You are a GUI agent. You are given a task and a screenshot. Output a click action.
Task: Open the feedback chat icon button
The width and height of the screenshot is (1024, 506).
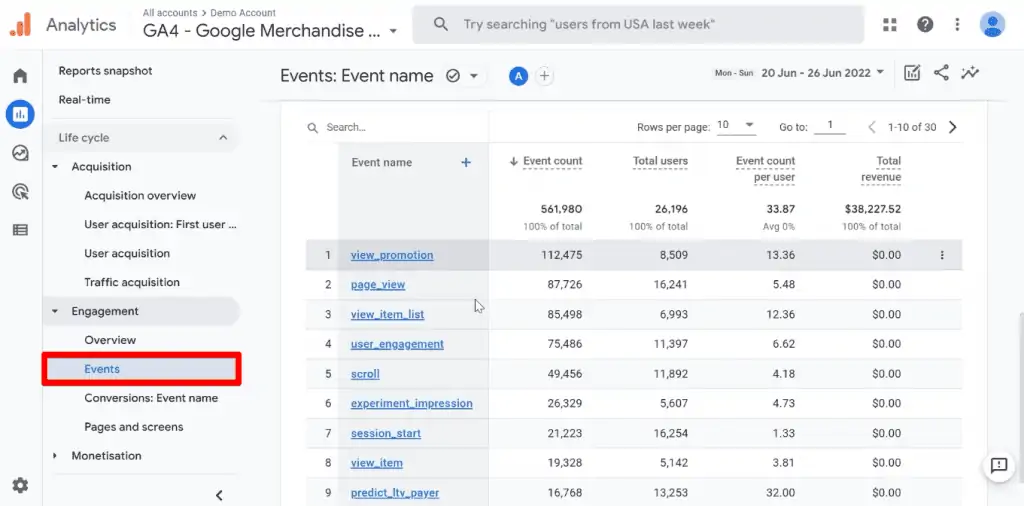tap(999, 466)
